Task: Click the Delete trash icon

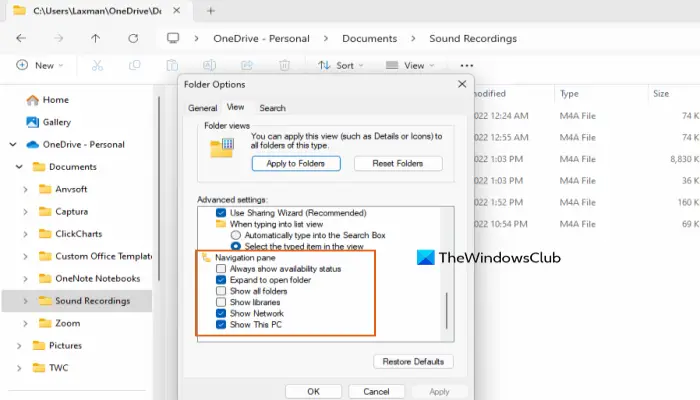Action: [284, 65]
